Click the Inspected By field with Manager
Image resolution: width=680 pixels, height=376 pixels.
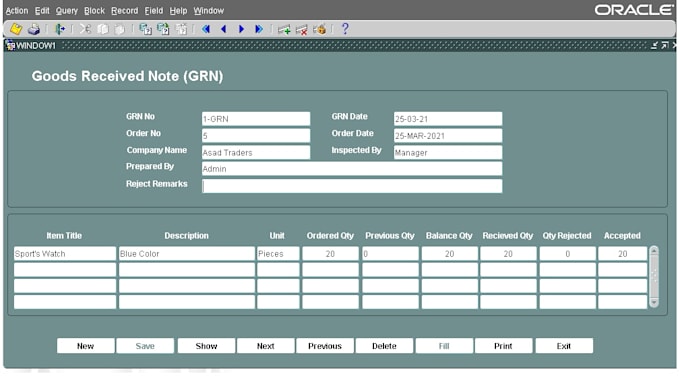pos(448,152)
